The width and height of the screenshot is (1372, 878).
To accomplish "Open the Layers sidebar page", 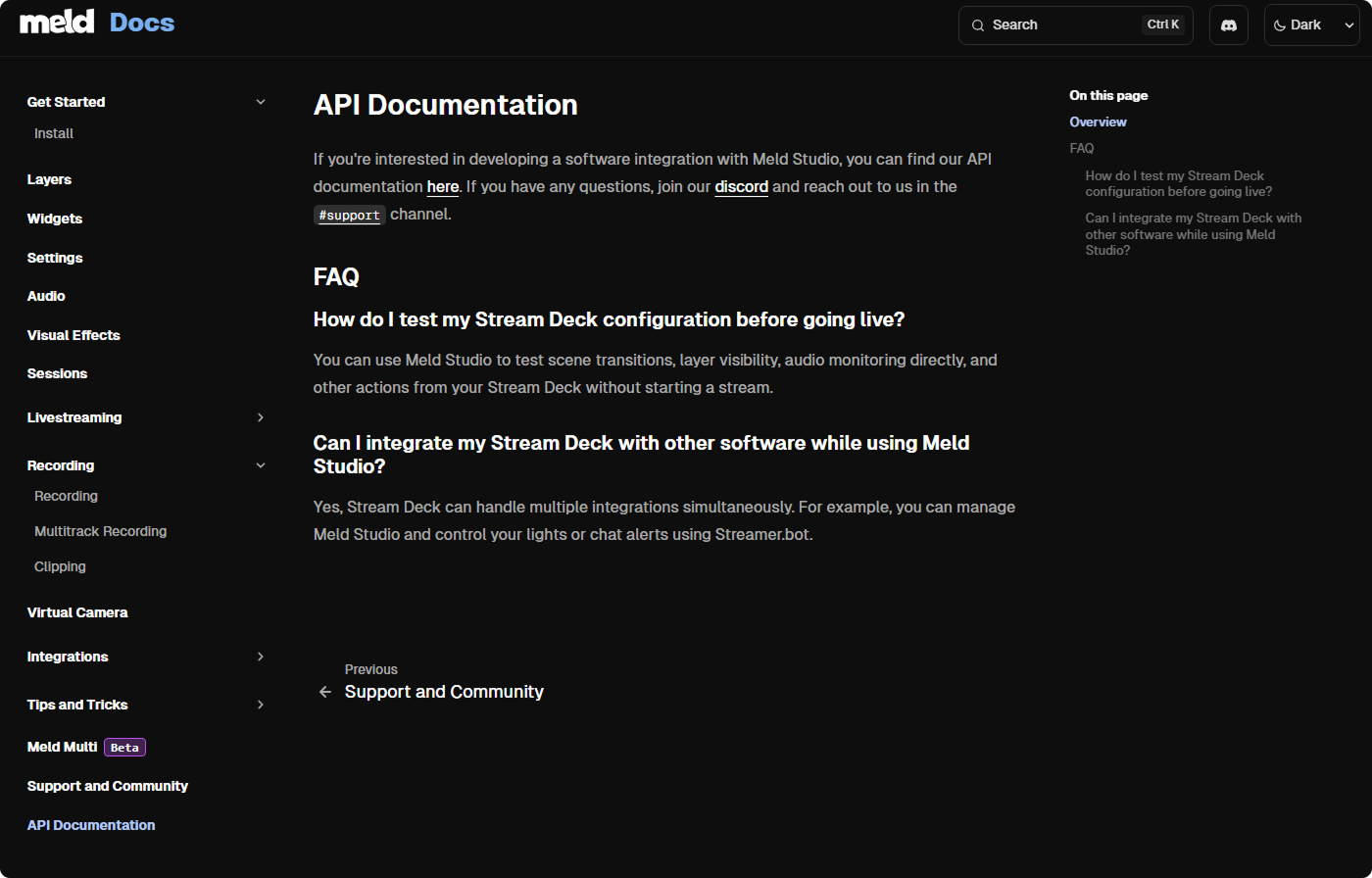I will click(49, 179).
